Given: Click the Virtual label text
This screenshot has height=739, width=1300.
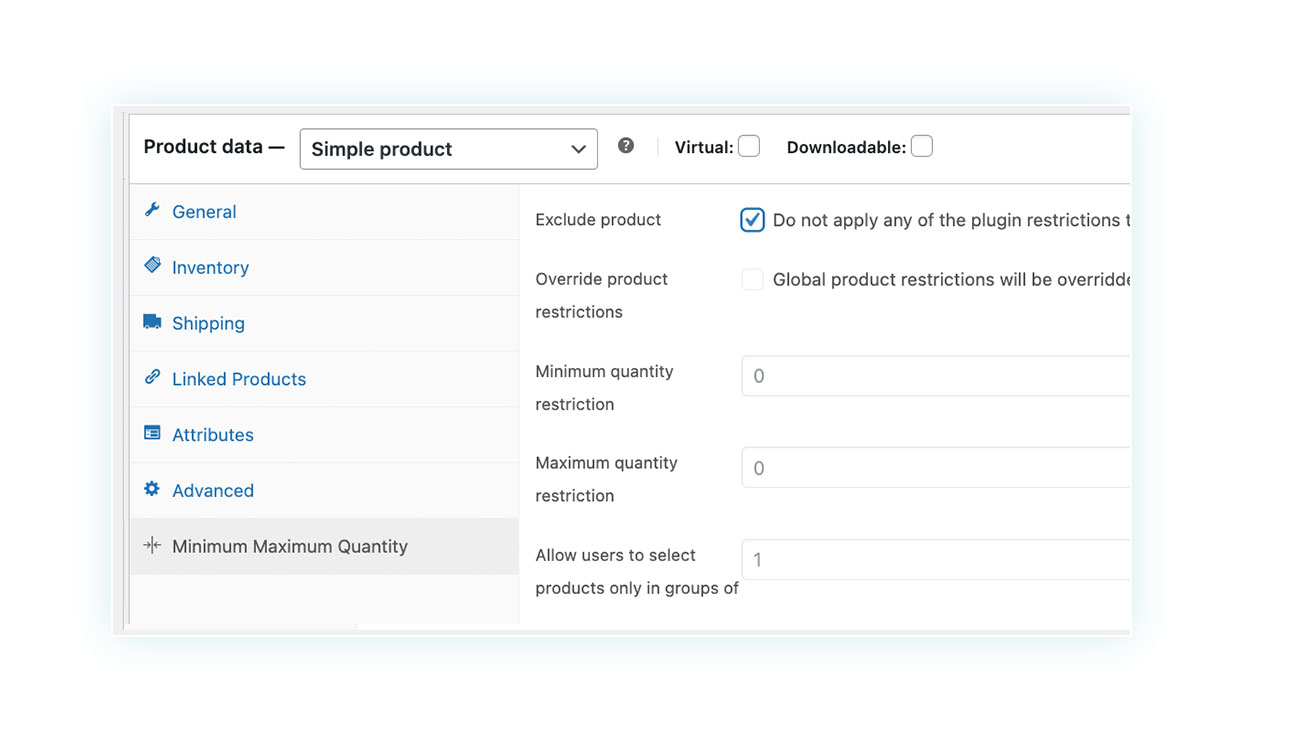Looking at the screenshot, I should (704, 147).
